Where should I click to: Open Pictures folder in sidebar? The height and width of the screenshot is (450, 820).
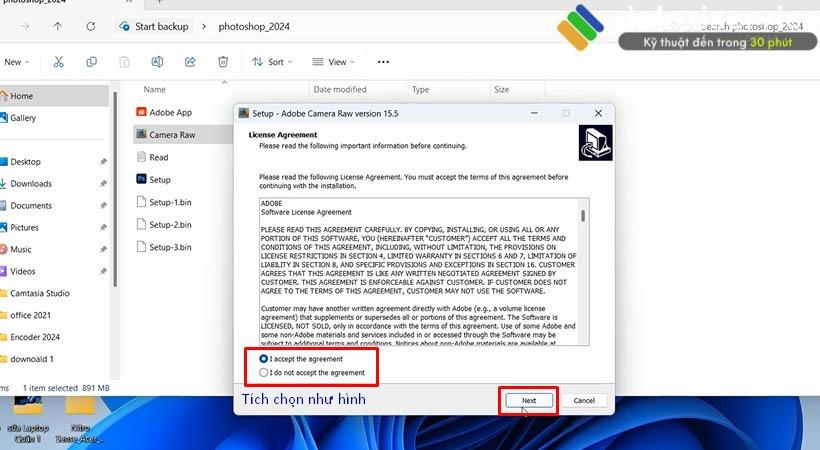coord(25,228)
